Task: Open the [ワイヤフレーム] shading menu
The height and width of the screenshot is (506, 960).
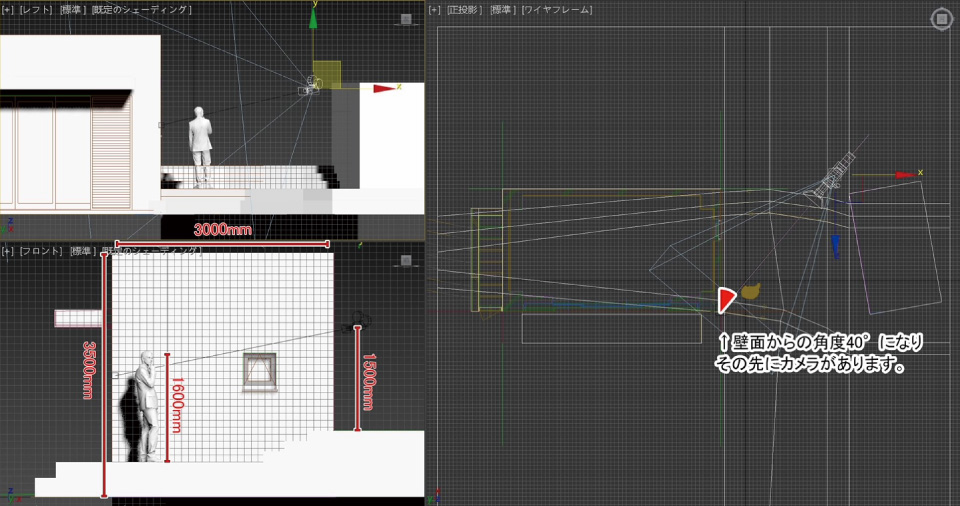Action: (x=557, y=10)
